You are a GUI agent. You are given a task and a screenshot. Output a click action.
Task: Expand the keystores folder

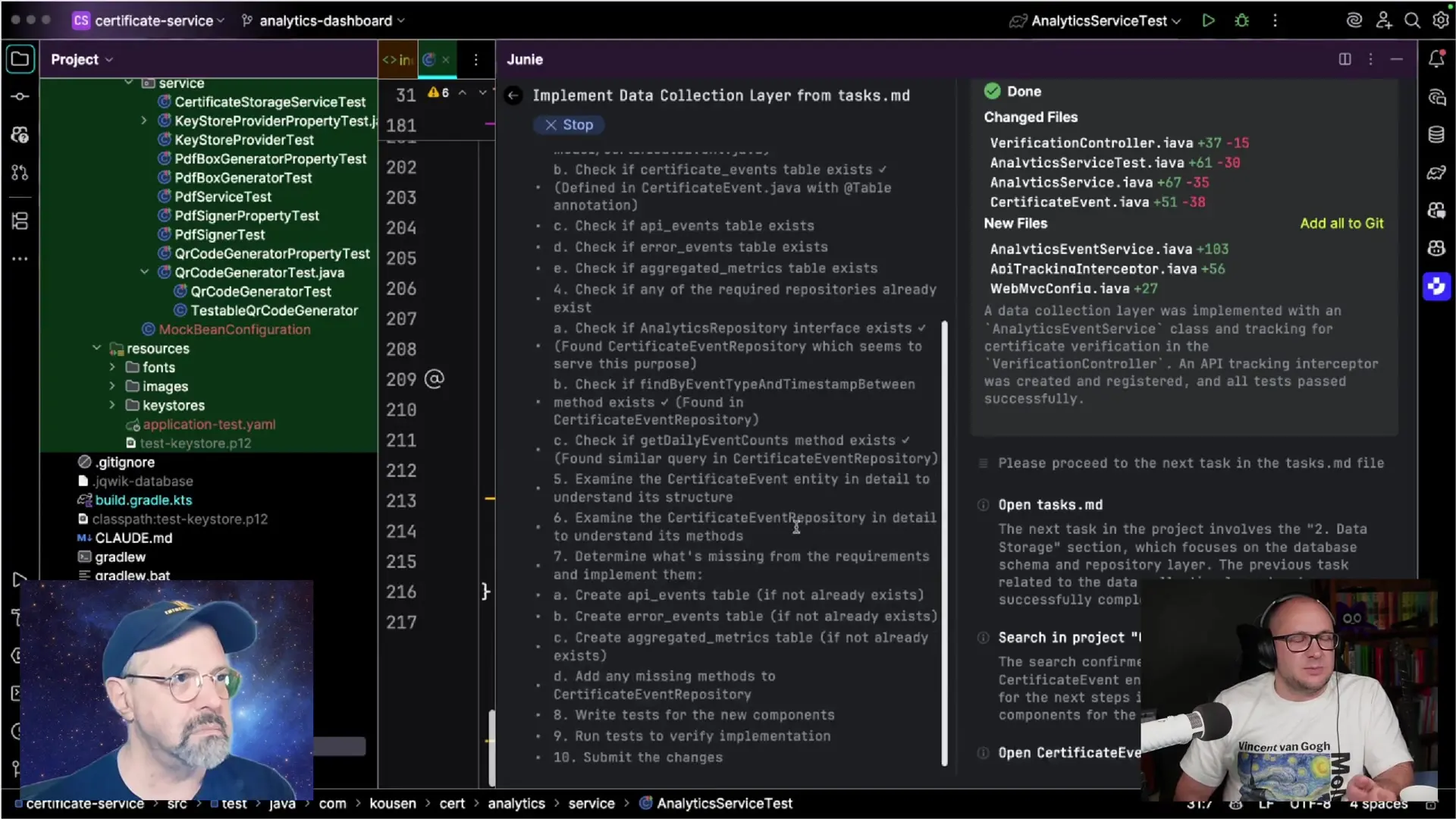(112, 405)
